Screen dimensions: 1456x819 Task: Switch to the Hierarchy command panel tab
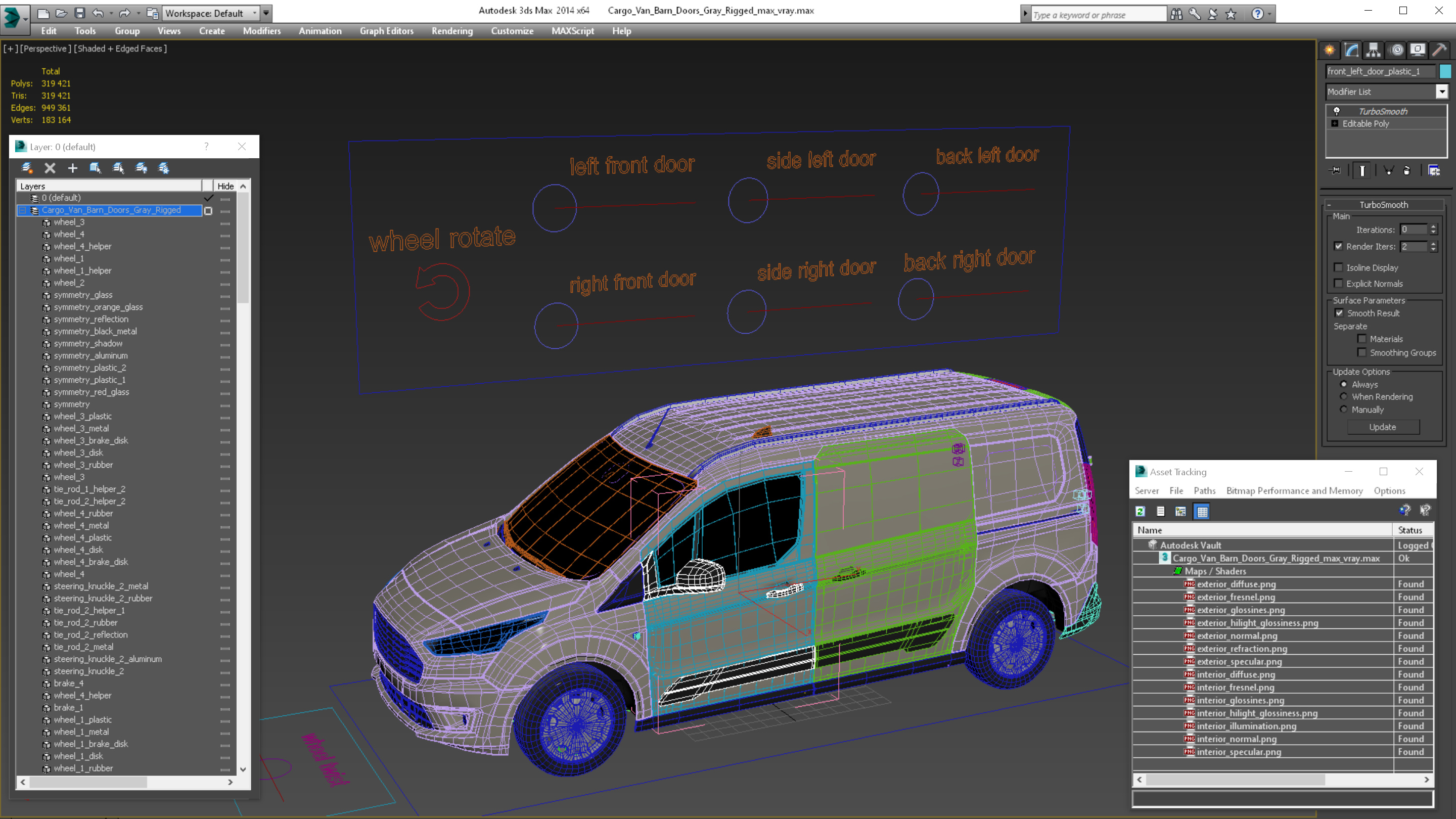(1374, 51)
